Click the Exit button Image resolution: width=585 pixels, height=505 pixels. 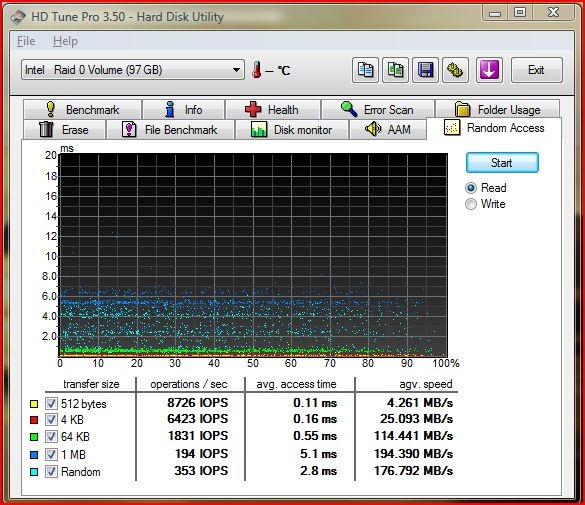(x=536, y=70)
